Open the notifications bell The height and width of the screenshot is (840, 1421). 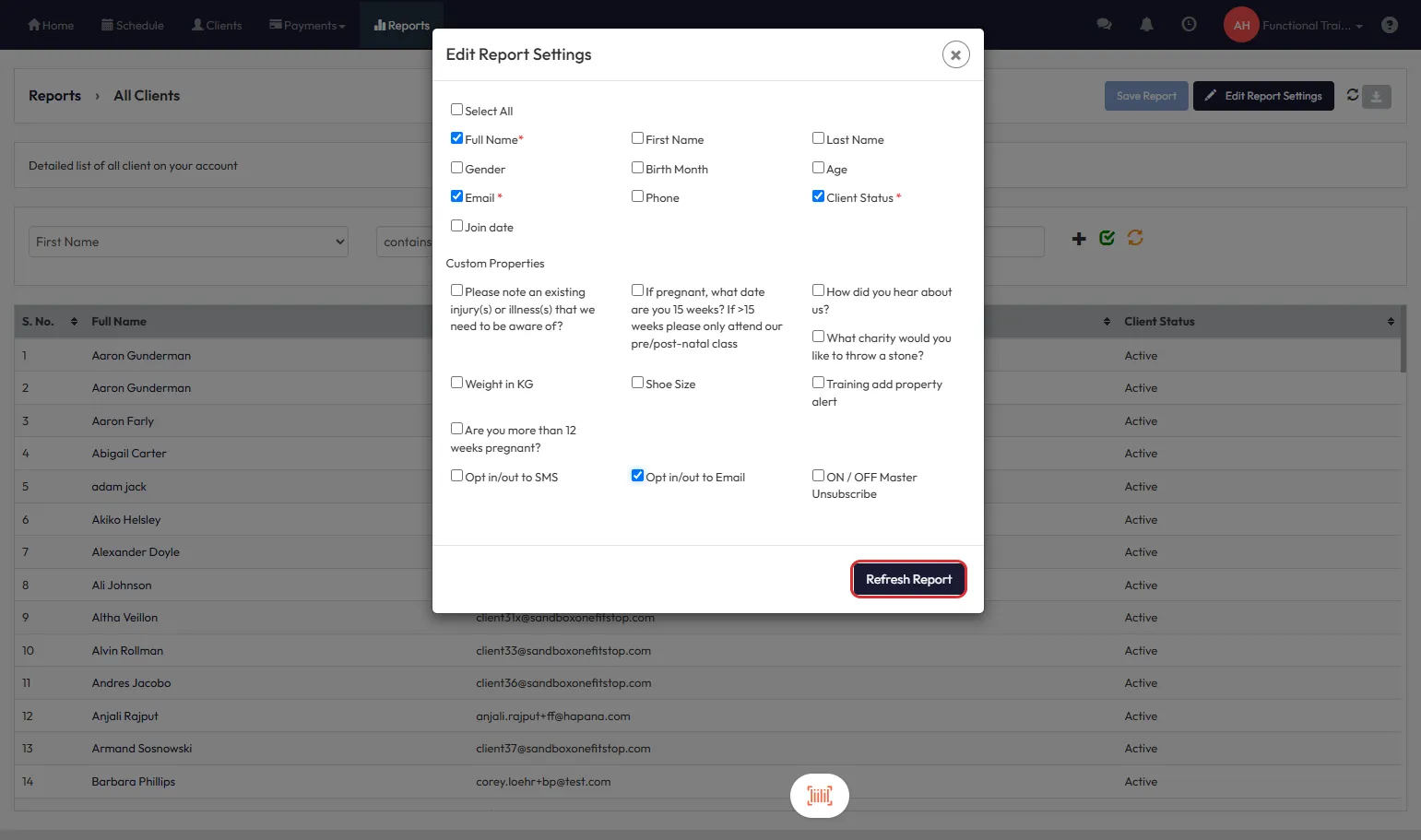tap(1146, 25)
